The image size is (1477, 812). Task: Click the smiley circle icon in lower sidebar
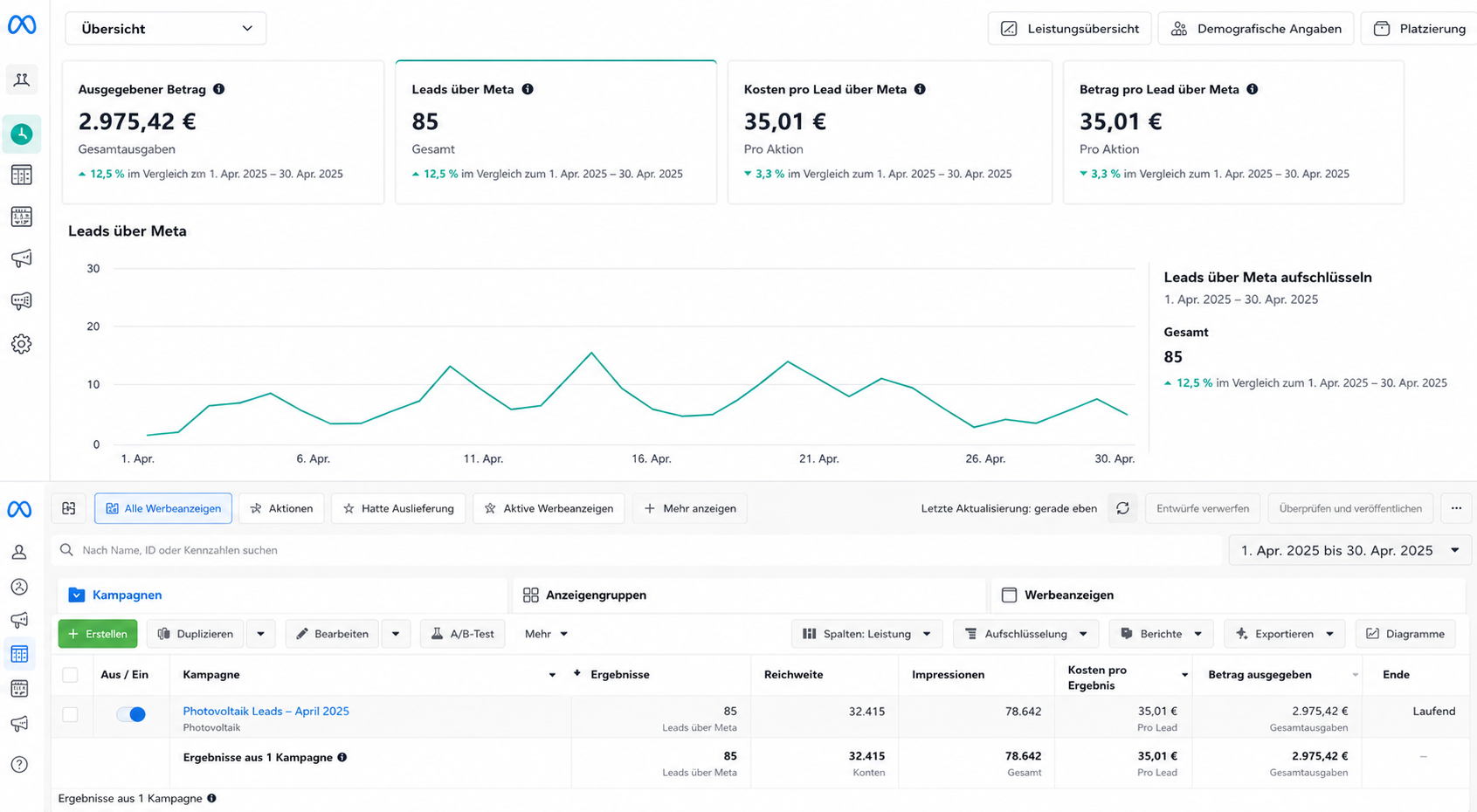point(19,587)
